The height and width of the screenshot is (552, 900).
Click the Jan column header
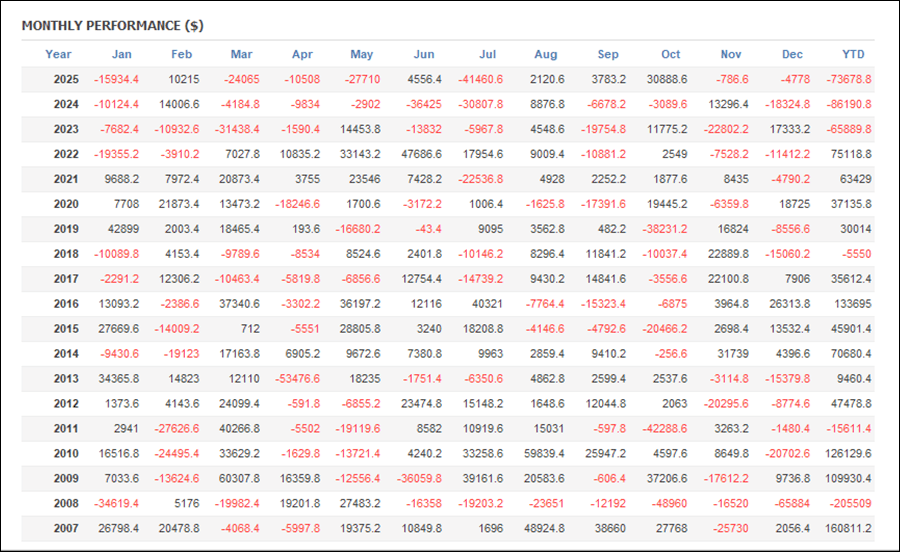coord(122,54)
